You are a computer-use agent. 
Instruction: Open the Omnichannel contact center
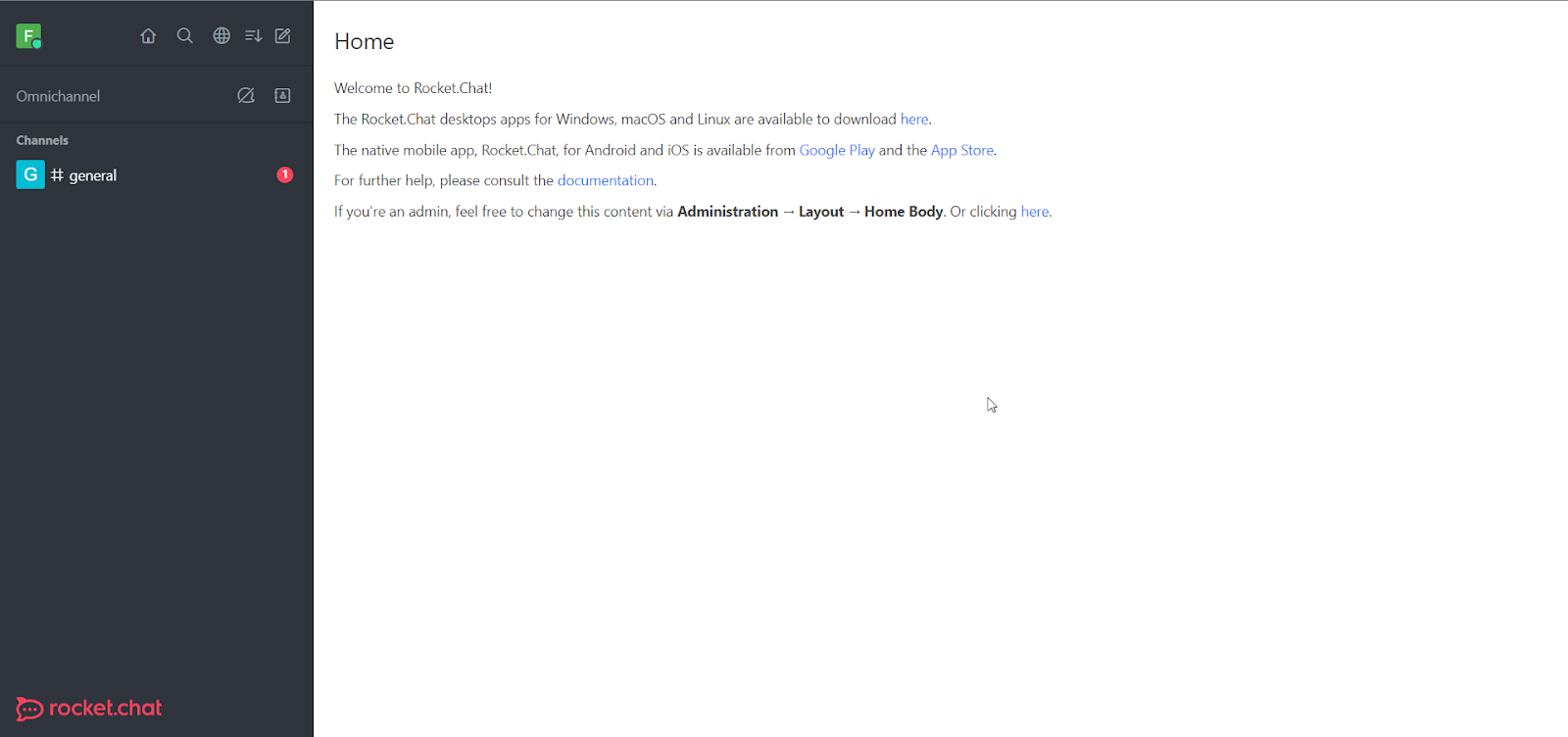click(x=282, y=95)
